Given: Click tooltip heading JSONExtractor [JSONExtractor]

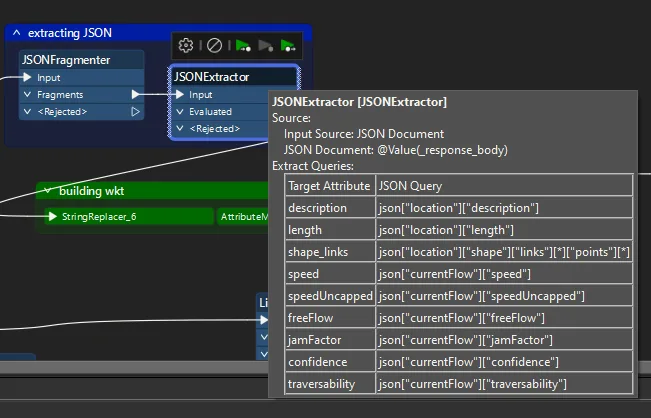Looking at the screenshot, I should (360, 102).
